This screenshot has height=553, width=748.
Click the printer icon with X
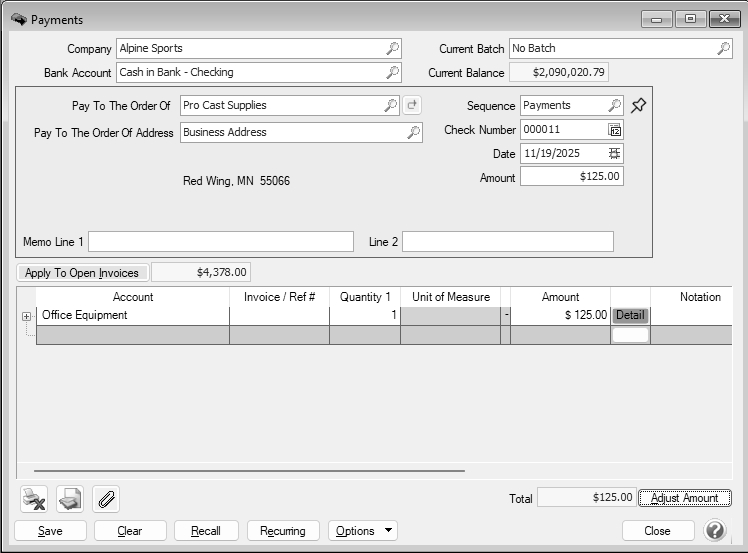click(x=34, y=498)
